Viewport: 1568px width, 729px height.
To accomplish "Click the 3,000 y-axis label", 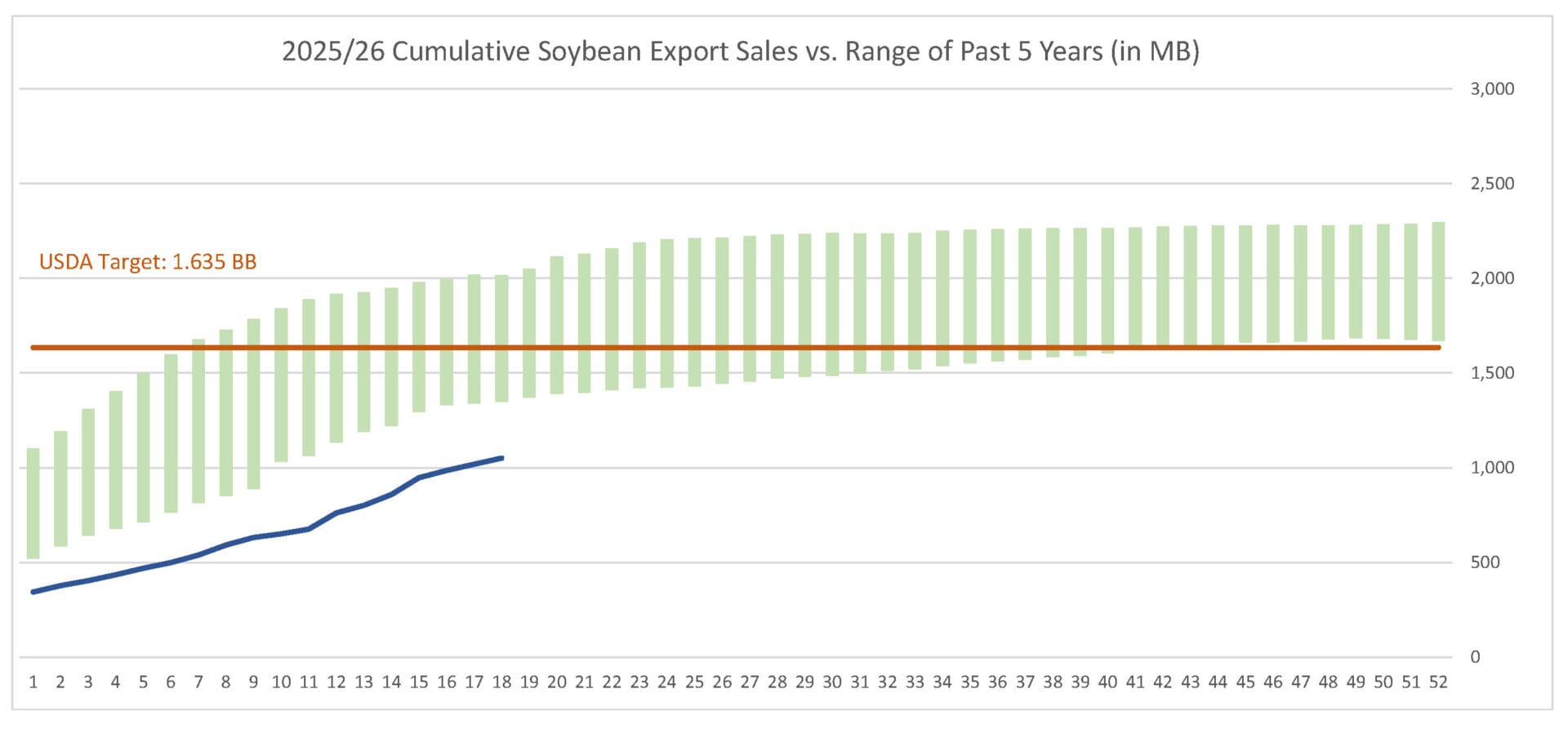I will click(1492, 89).
